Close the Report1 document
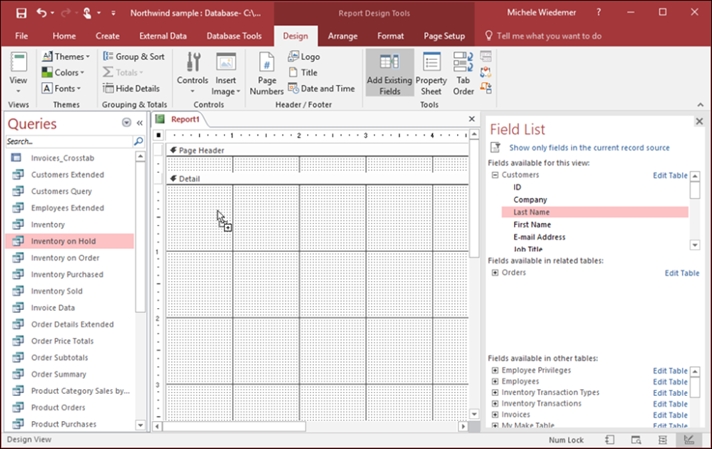The height and width of the screenshot is (449, 712). pyautogui.click(x=472, y=119)
